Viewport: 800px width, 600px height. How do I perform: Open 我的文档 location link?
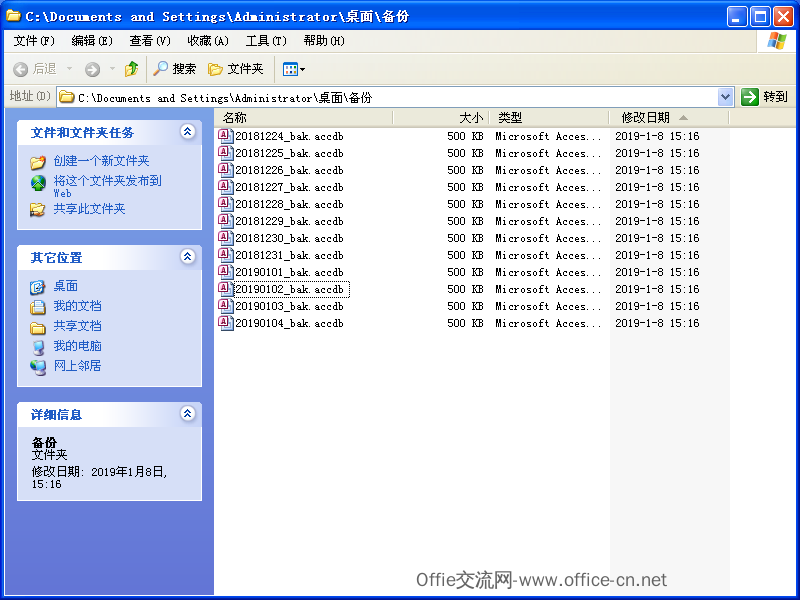[x=78, y=306]
